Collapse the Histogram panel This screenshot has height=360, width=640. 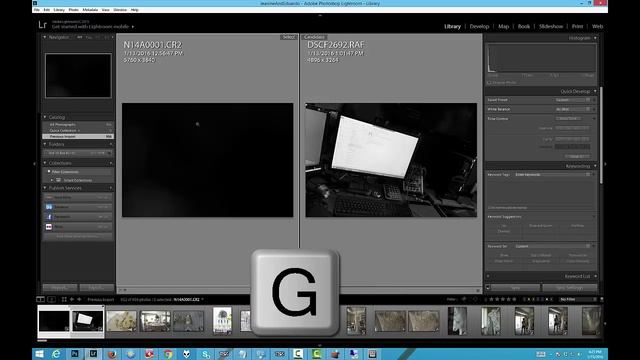595,38
